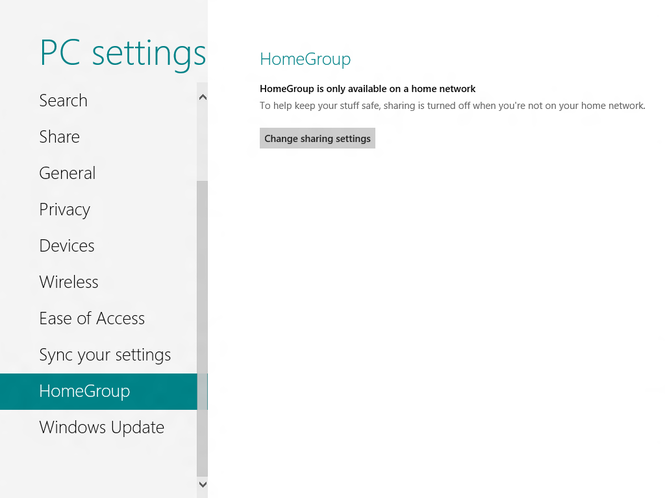The height and width of the screenshot is (498, 665).
Task: Click the HomeGroup page heading
Action: (305, 59)
